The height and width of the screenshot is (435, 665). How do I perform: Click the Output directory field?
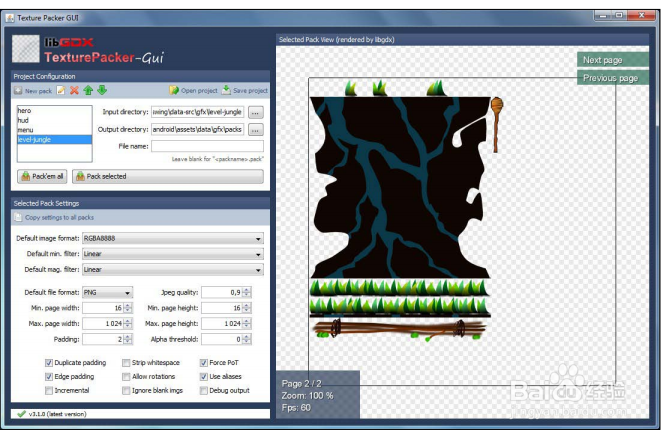pyautogui.click(x=198, y=129)
